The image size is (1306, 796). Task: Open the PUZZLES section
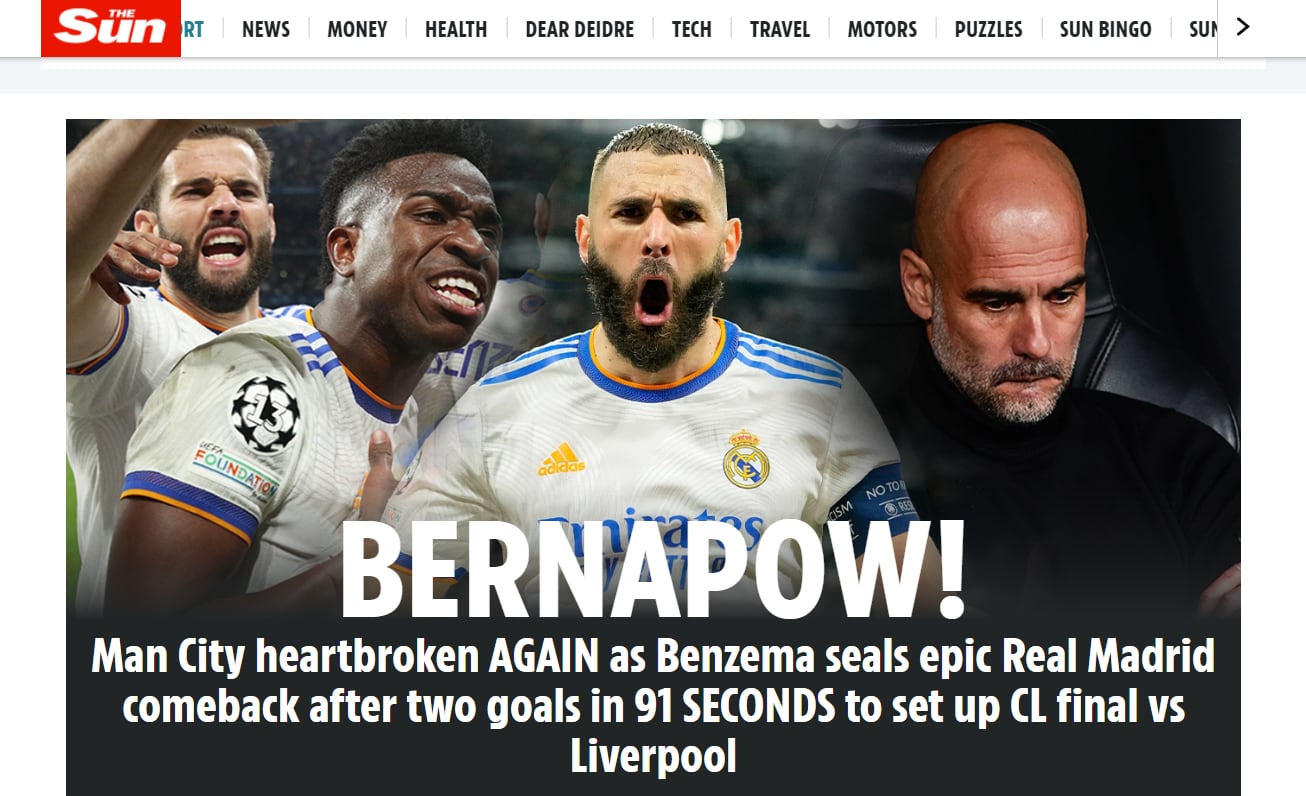tap(988, 29)
